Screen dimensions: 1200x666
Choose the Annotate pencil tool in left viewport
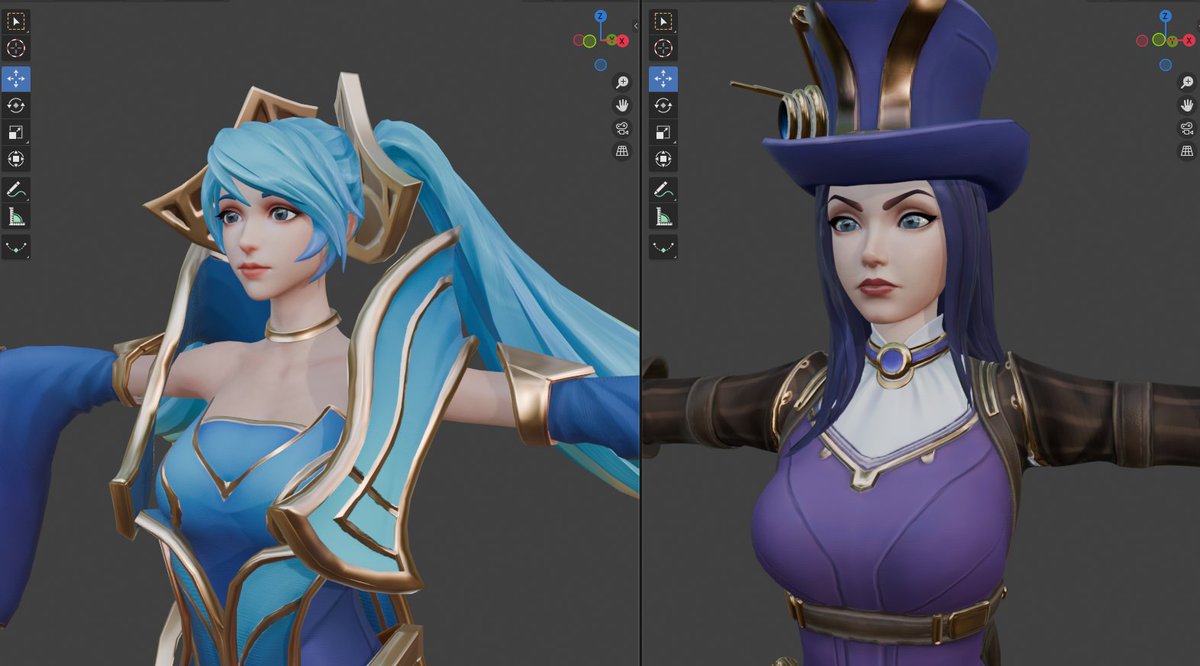(x=16, y=189)
